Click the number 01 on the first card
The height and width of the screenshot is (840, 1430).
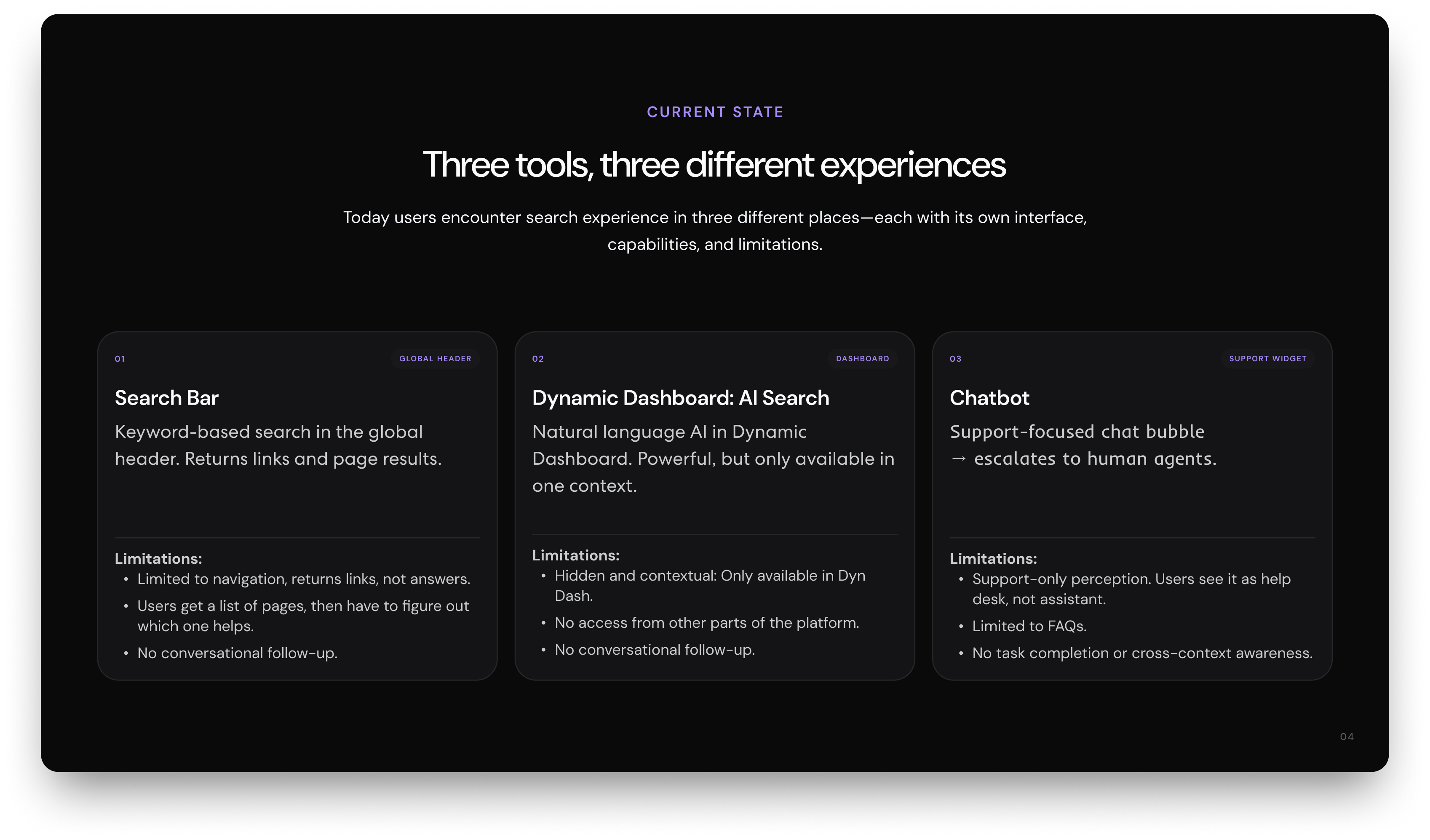coord(120,358)
